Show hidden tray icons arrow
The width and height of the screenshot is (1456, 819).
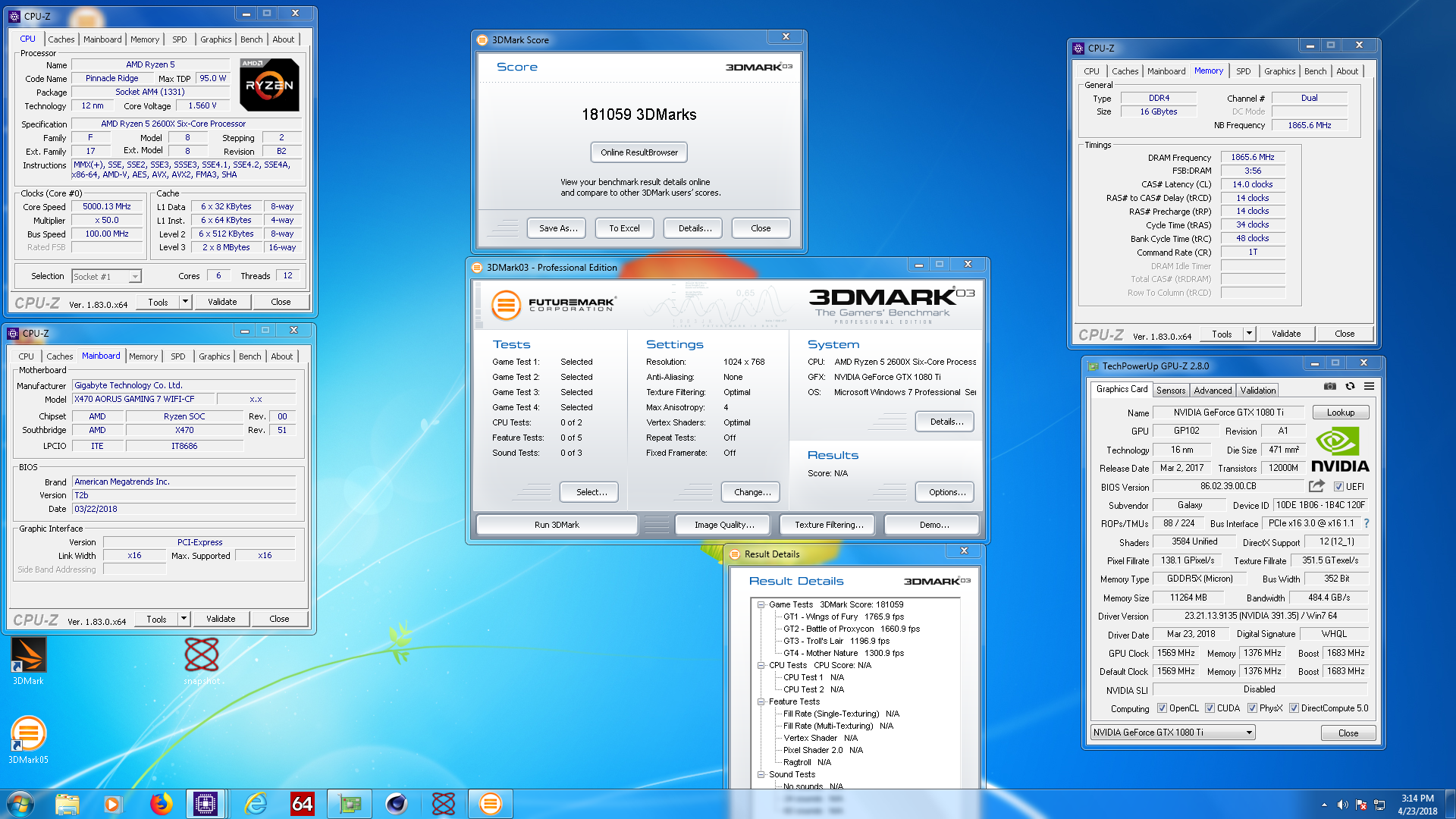pyautogui.click(x=1324, y=805)
